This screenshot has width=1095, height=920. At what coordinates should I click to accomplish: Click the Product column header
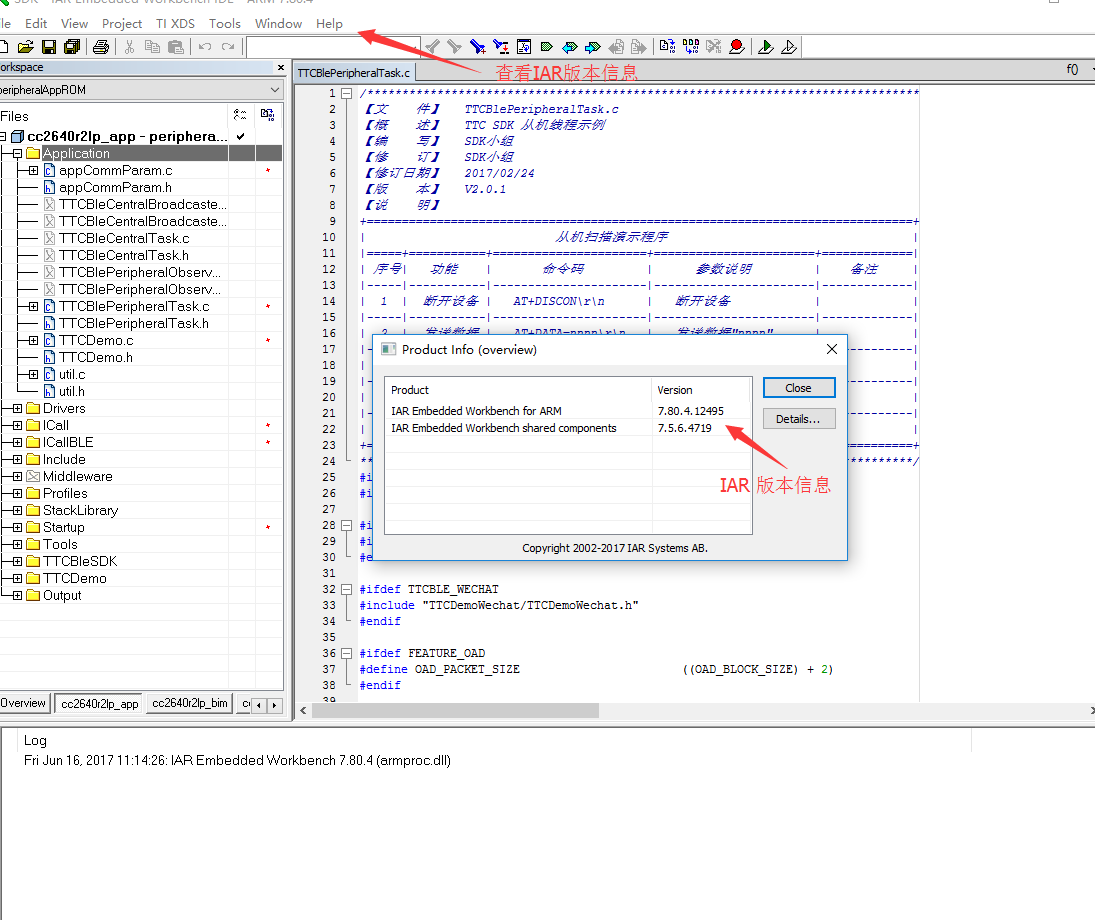point(519,390)
